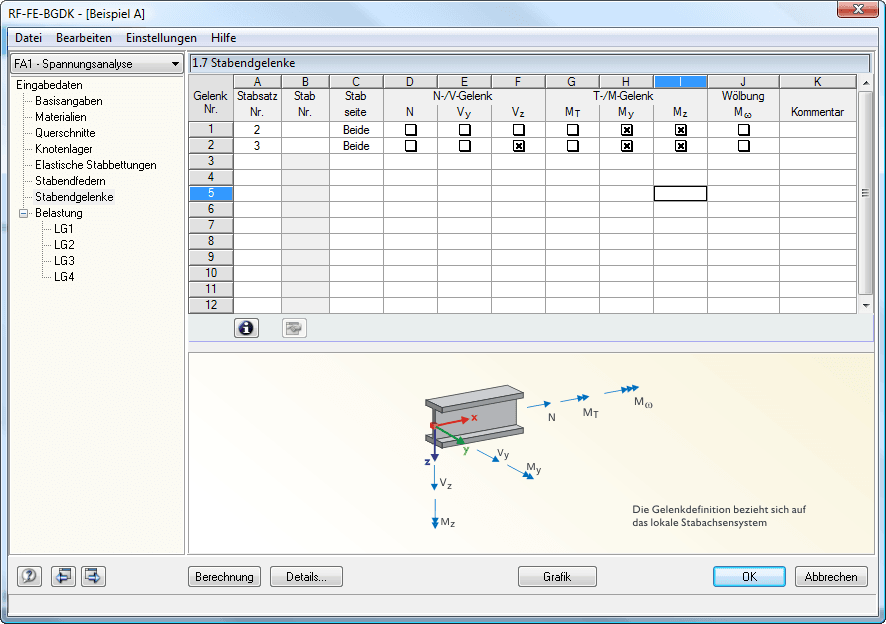Toggle Vy checkbox for Gelenk 2
This screenshot has width=886, height=624.
click(x=464, y=146)
